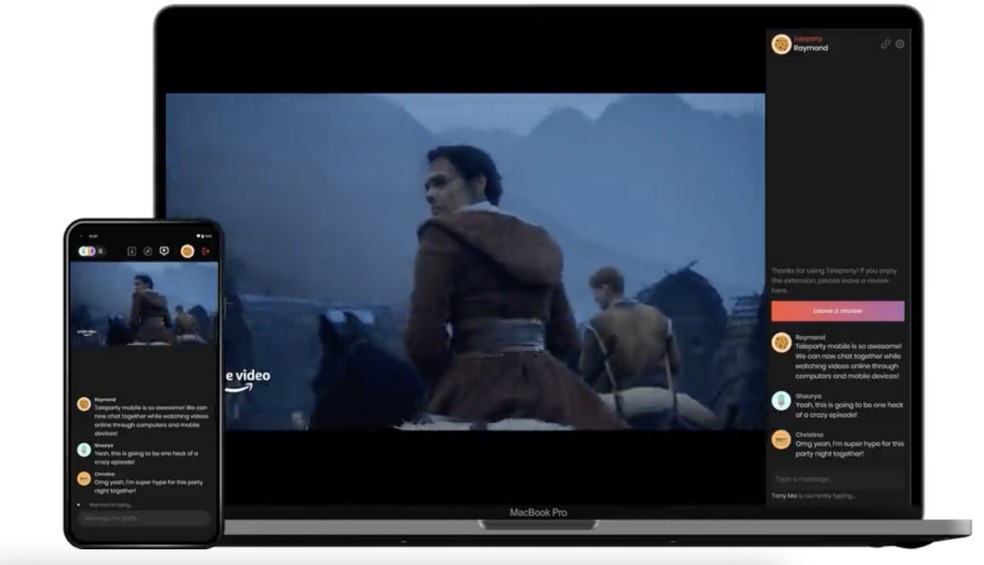Click Shaurya's avatar in phone chat
This screenshot has width=984, height=565.
tap(83, 449)
